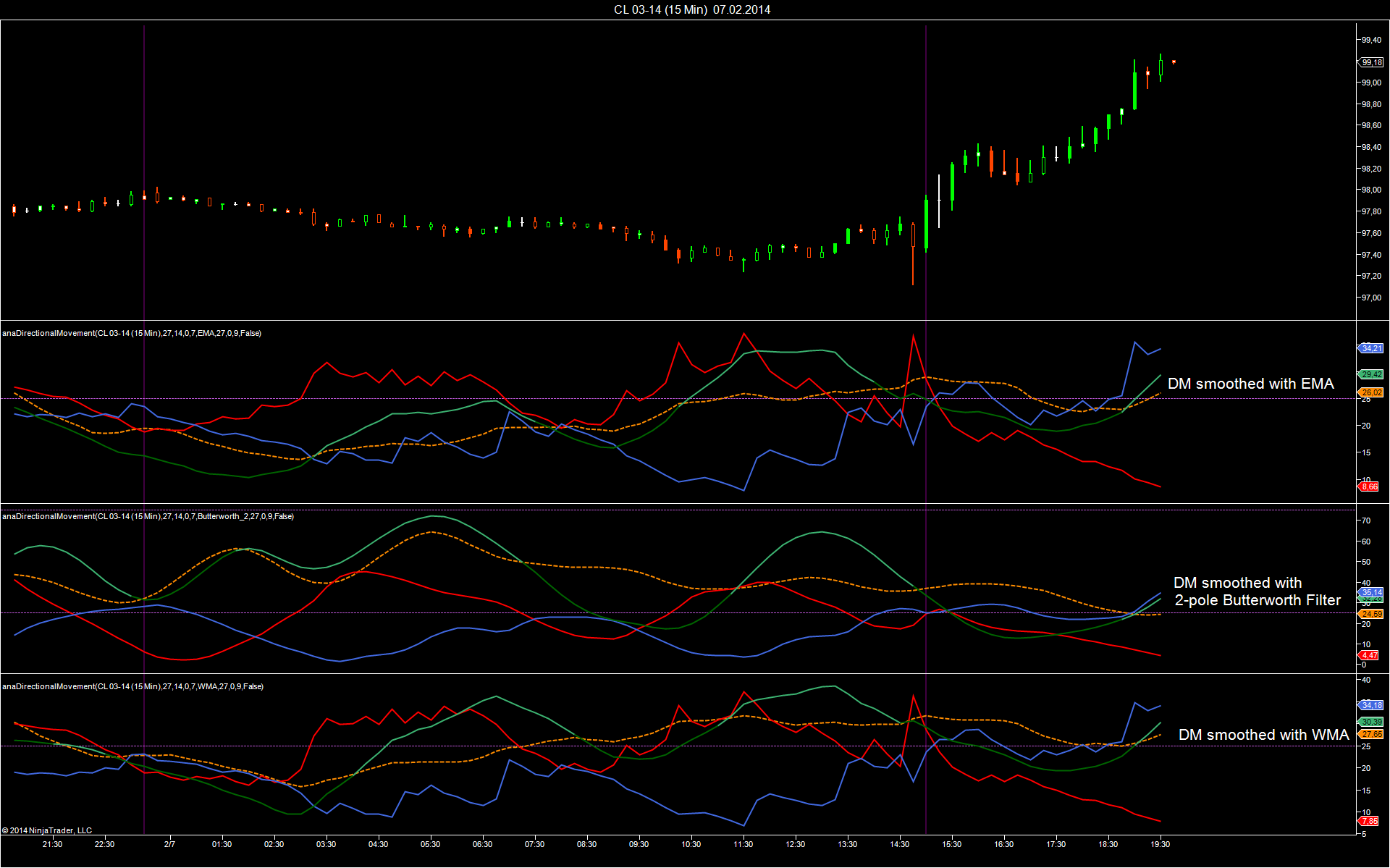
Task: Click the WMA anaDirectionalMovement indicator label
Action: pyautogui.click(x=132, y=686)
